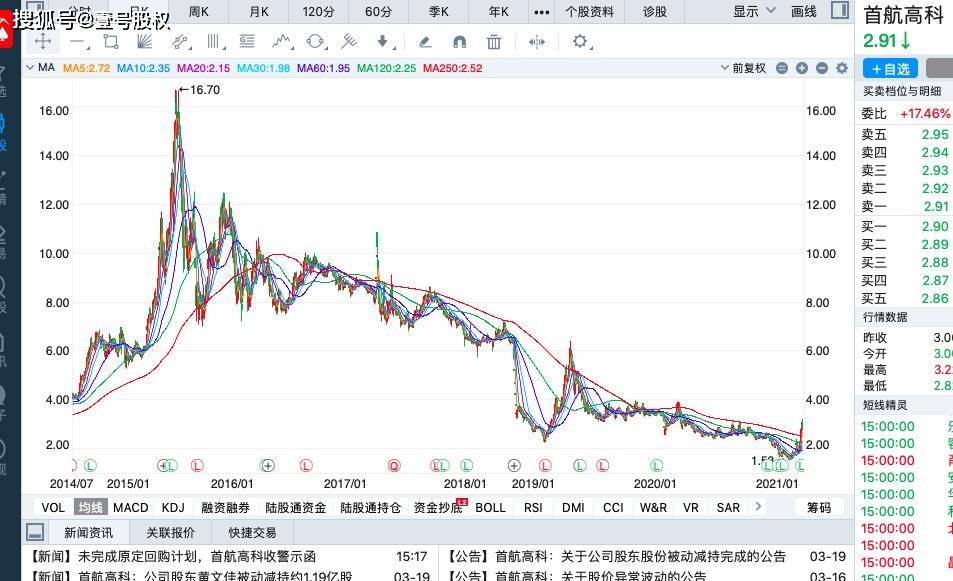Screen dimensions: 953x581
Task: Open chart settings gear beside zoom icons
Action: click(841, 68)
